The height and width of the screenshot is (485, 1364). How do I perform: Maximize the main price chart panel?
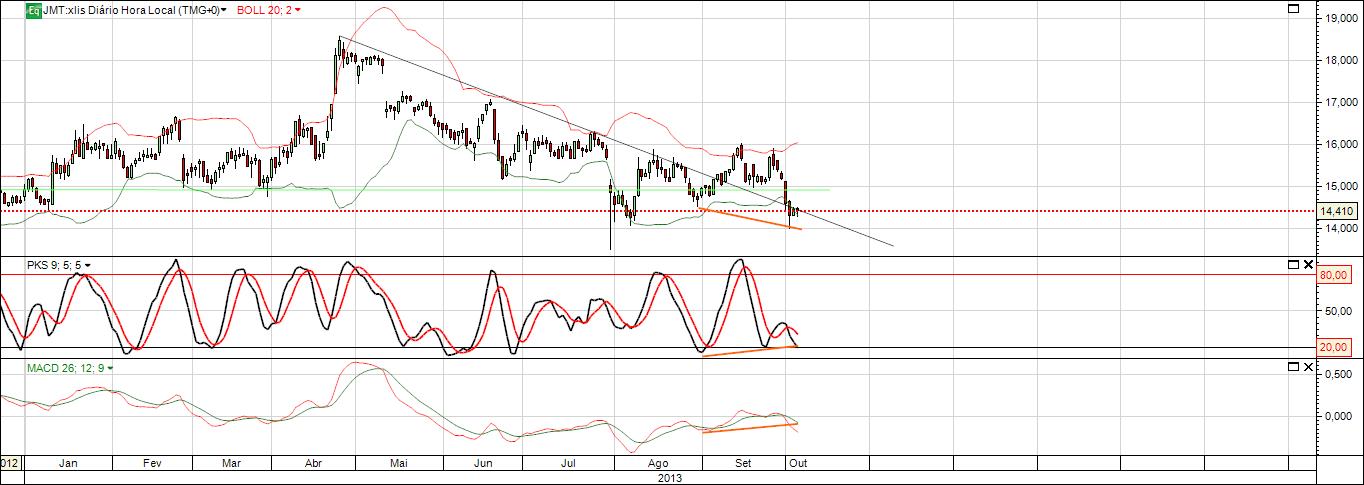1292,8
